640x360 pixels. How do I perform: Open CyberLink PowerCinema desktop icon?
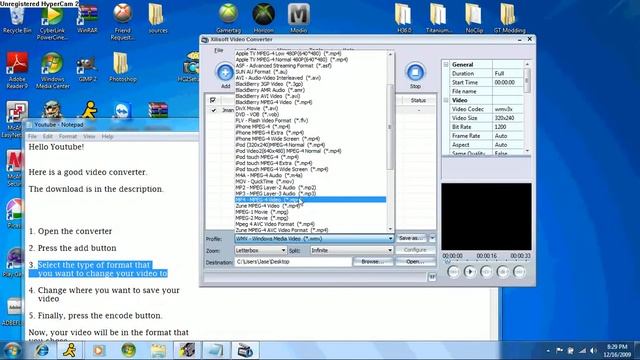pyautogui.click(x=52, y=21)
